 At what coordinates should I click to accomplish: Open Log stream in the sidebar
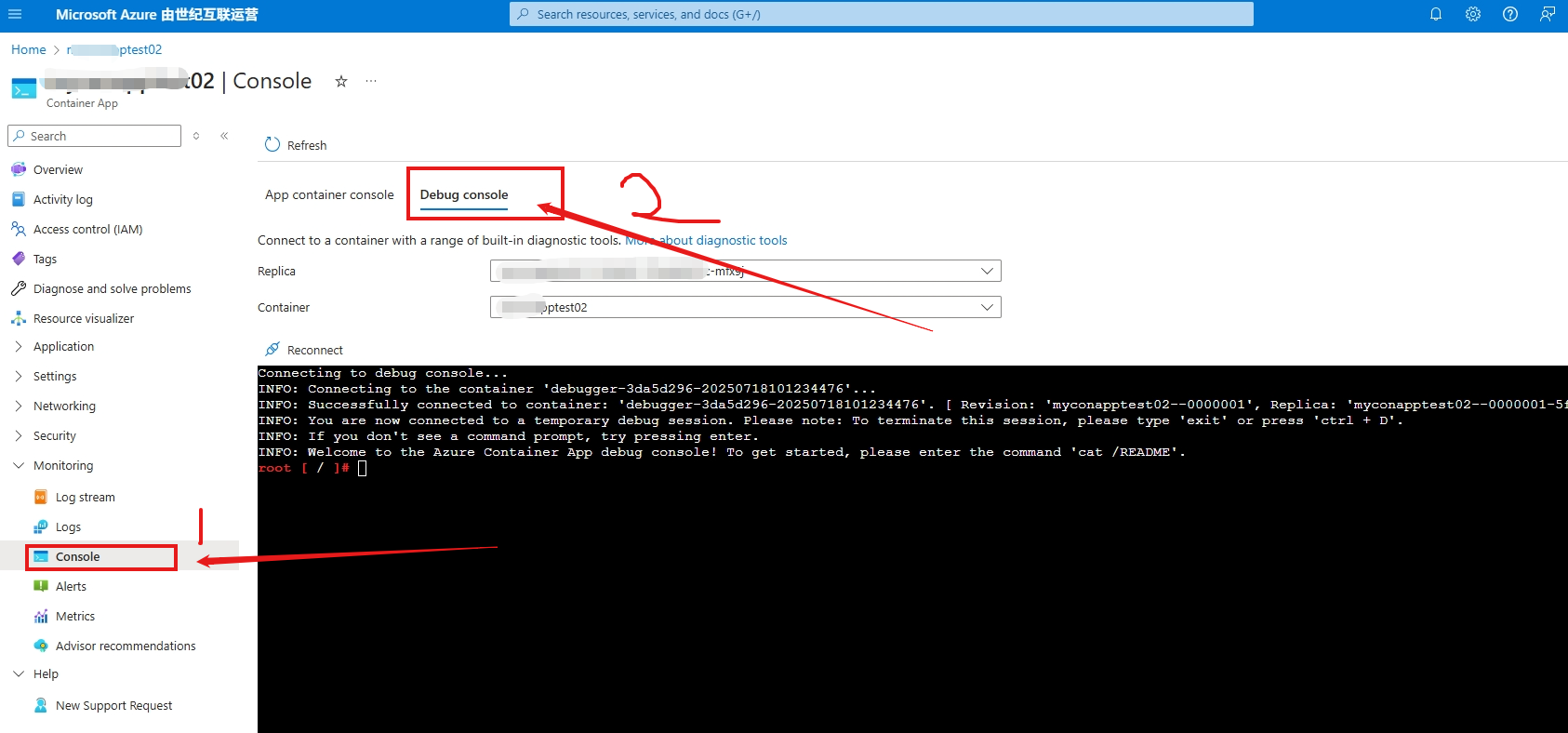85,497
